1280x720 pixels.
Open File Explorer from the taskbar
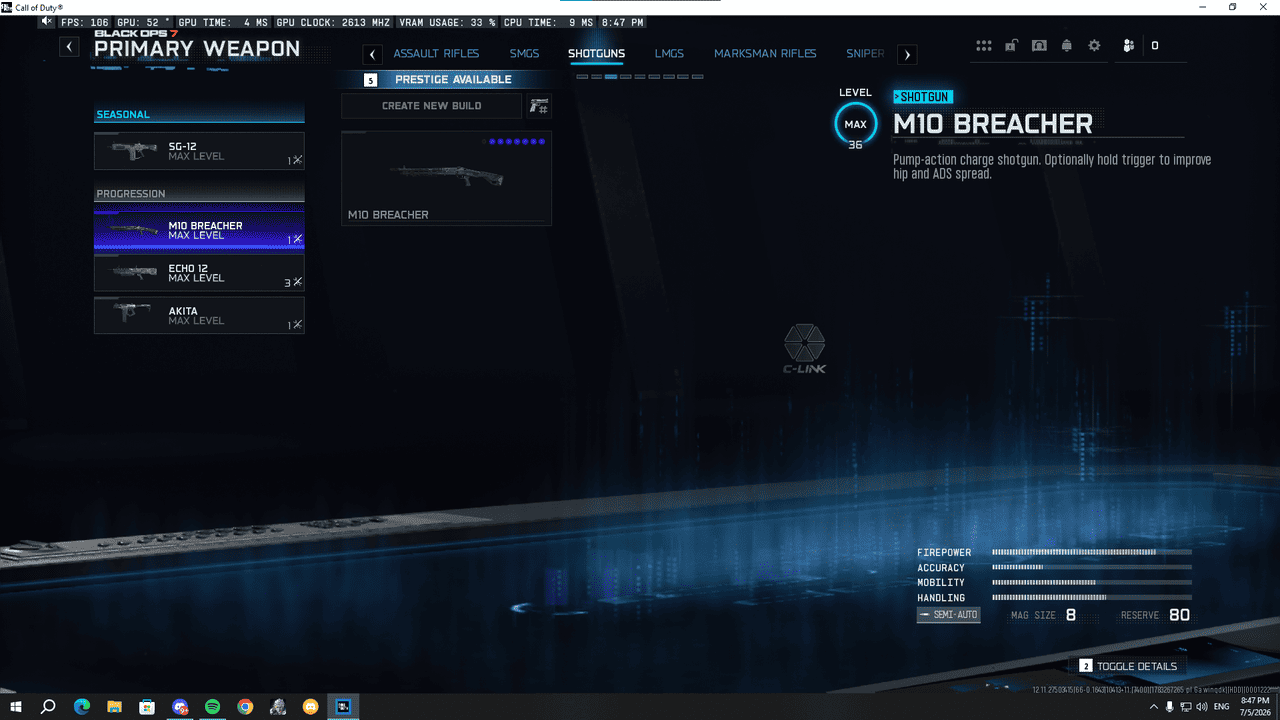click(x=114, y=707)
